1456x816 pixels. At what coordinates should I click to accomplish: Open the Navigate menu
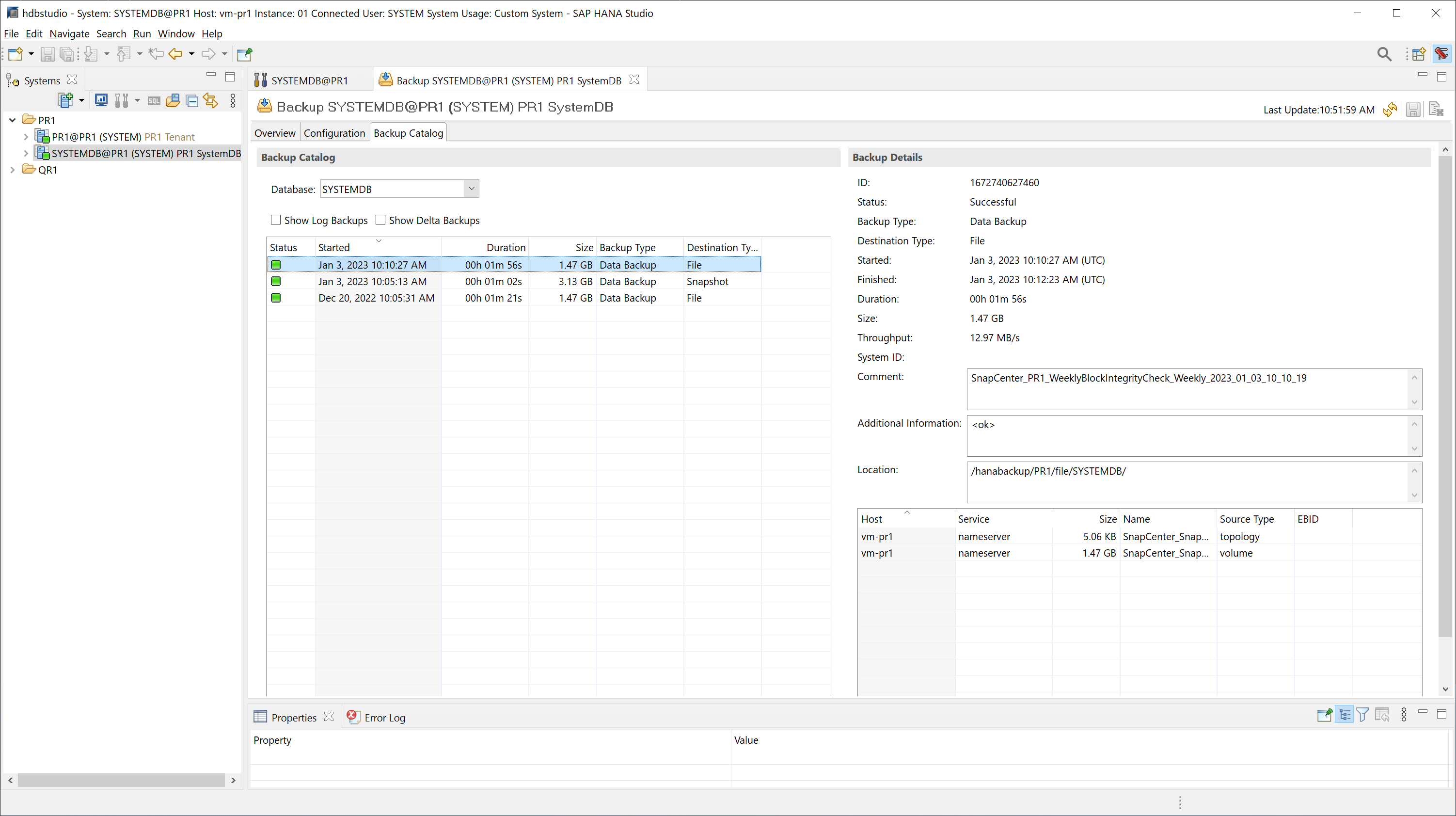[x=69, y=33]
